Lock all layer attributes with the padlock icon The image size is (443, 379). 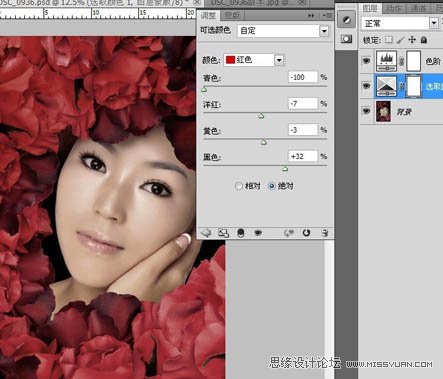[x=424, y=40]
